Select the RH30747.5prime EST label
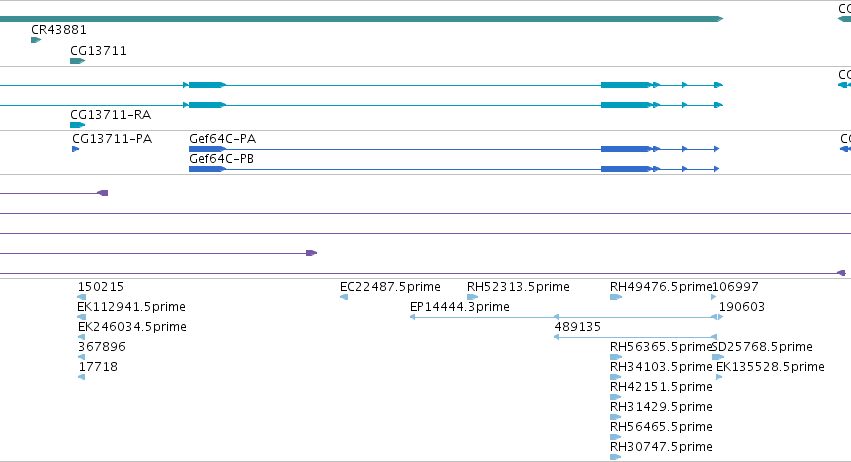Image resolution: width=851 pixels, height=462 pixels. coord(661,447)
